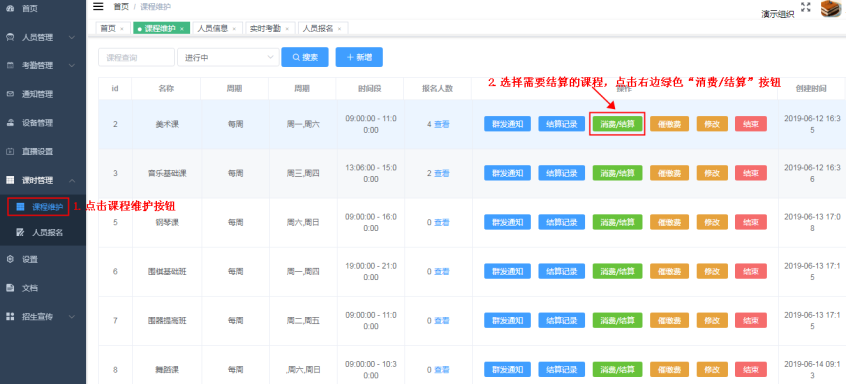Click the 周三,周四 schedule cell
Viewport: 846px width, 384px height.
click(x=303, y=173)
